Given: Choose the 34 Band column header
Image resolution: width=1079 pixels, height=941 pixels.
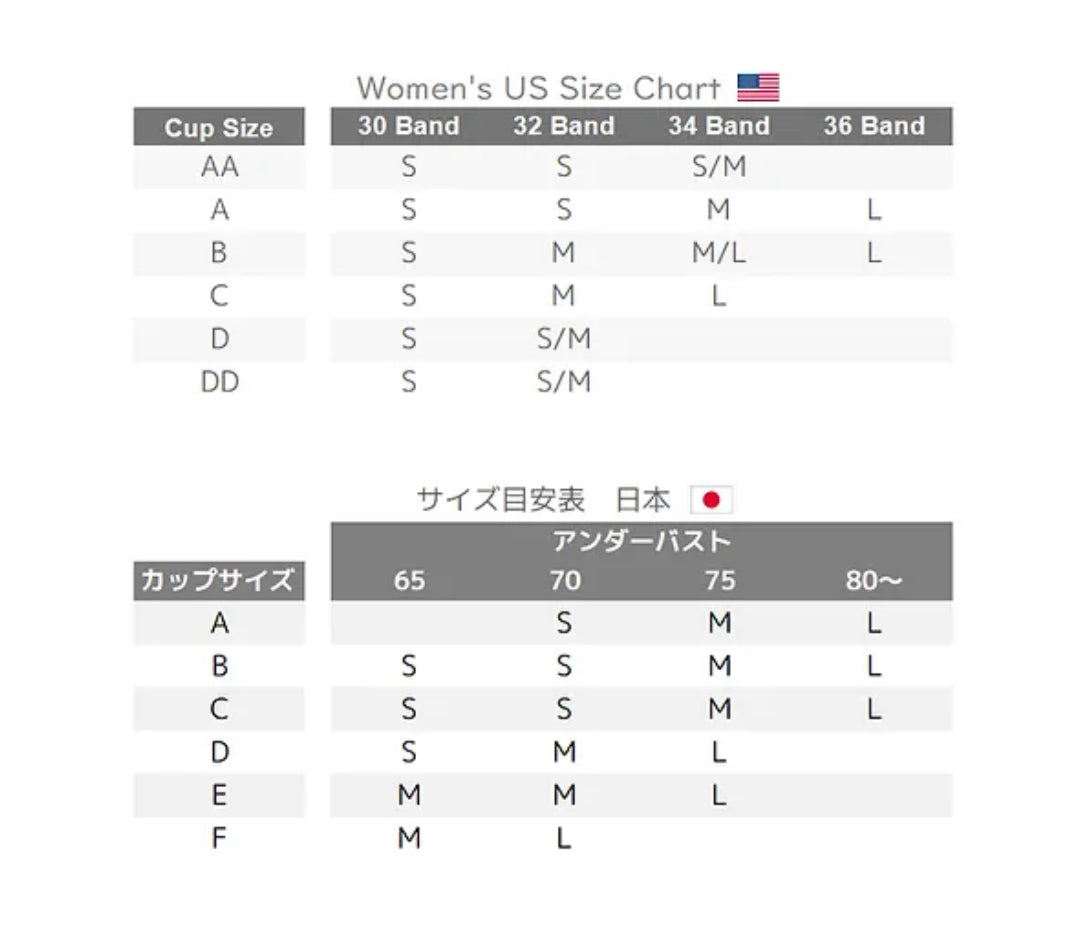Looking at the screenshot, I should (x=719, y=126).
